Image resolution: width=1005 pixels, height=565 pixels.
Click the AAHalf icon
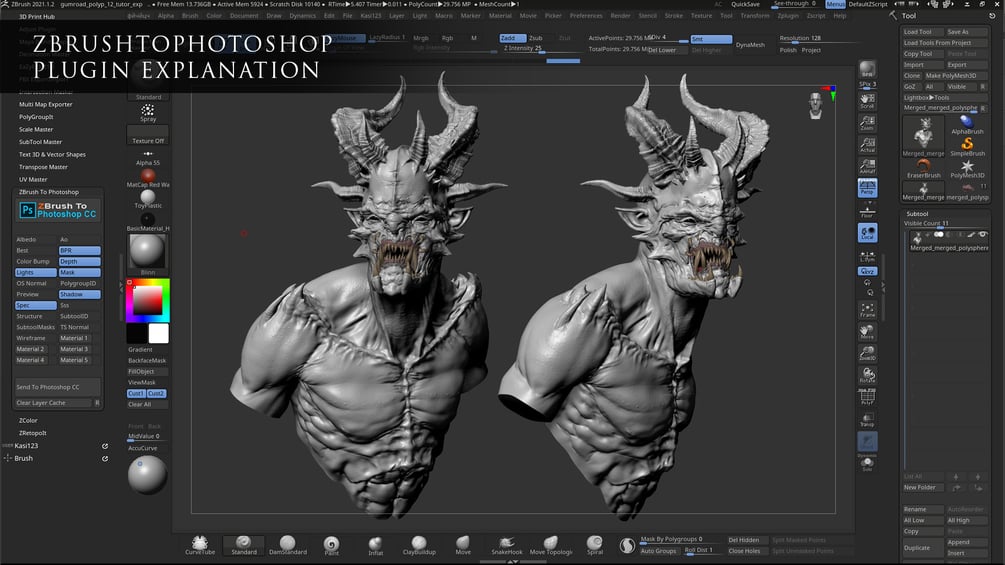[867, 166]
